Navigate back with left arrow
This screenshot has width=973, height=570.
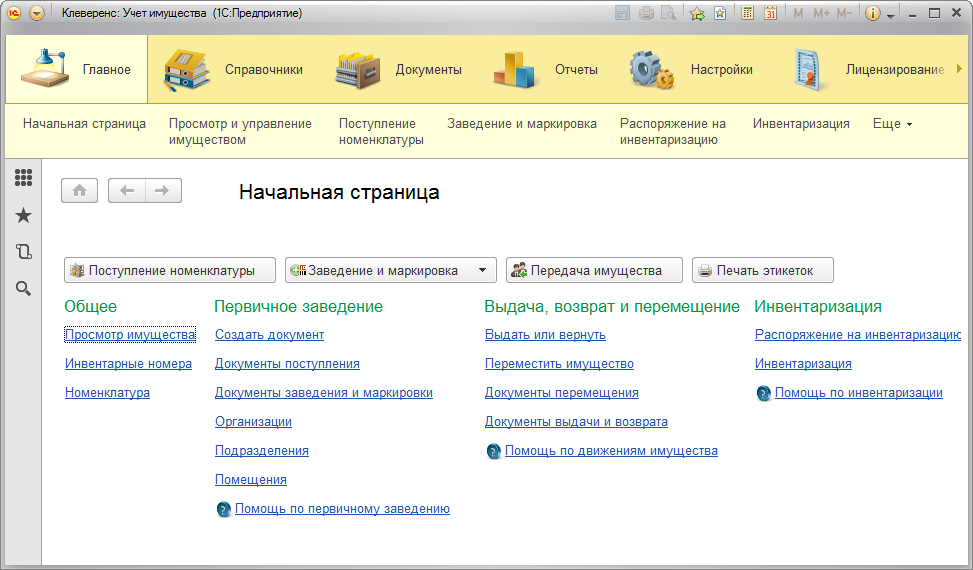[x=127, y=190]
